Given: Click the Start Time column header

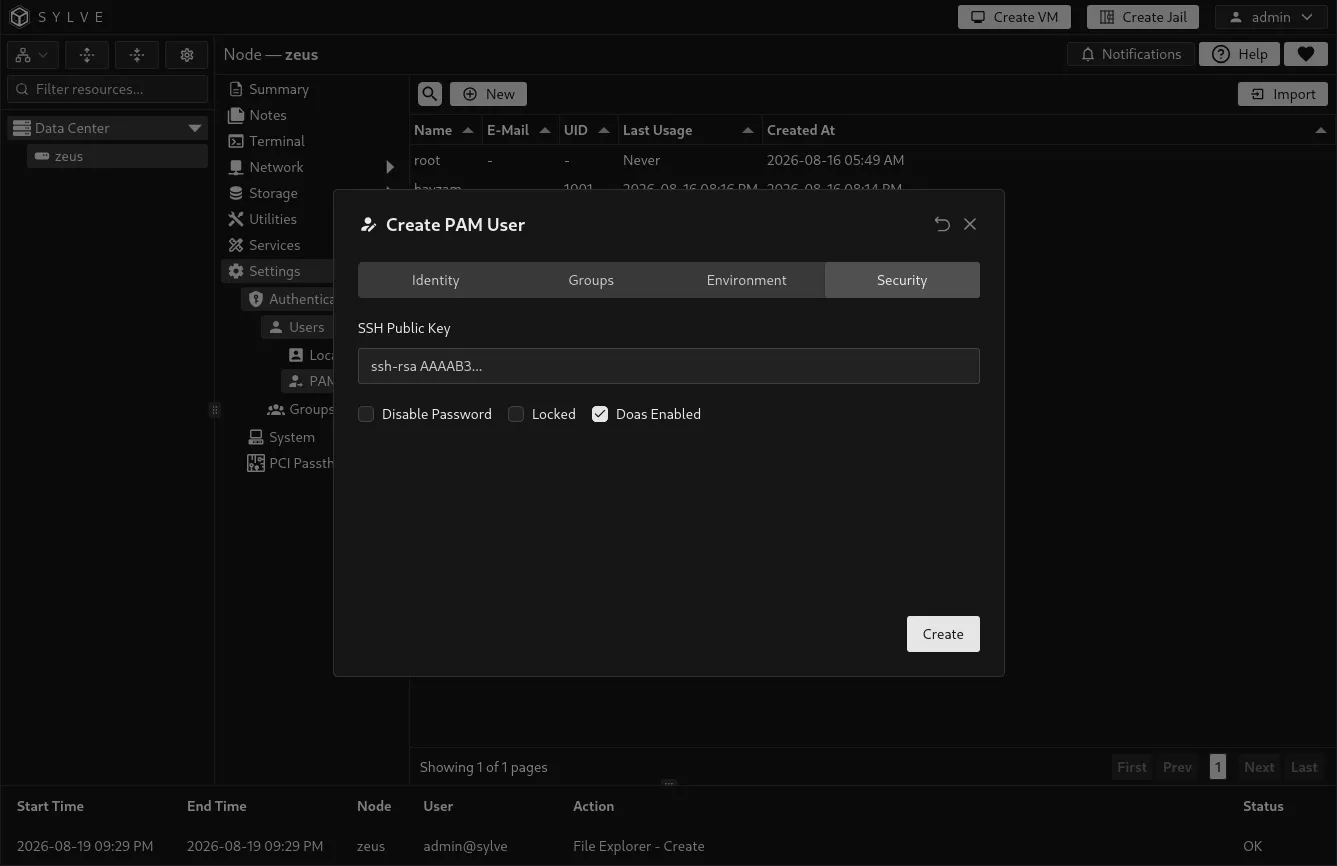Looking at the screenshot, I should point(50,806).
